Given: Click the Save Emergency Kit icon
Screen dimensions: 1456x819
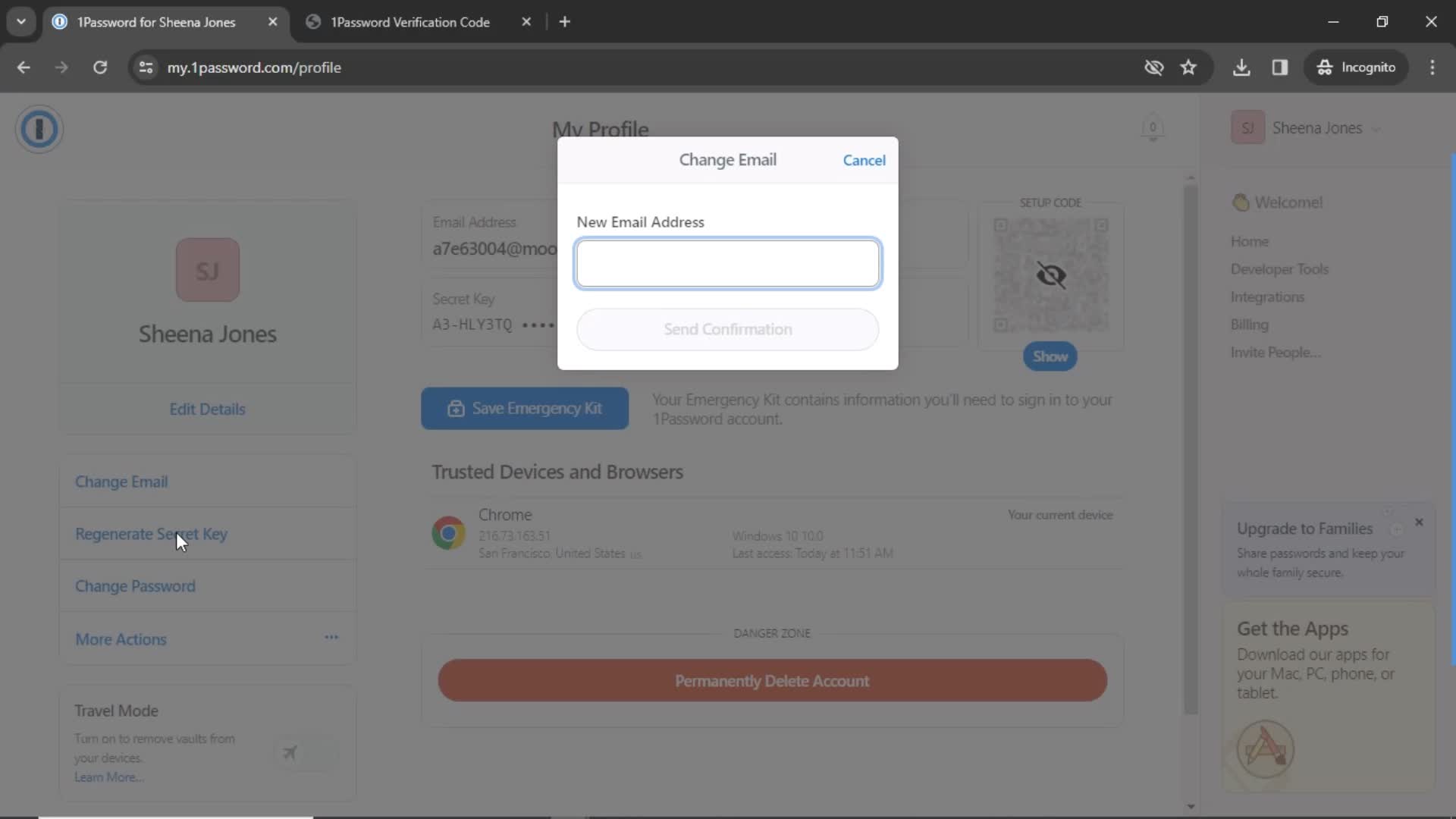Looking at the screenshot, I should (x=456, y=408).
